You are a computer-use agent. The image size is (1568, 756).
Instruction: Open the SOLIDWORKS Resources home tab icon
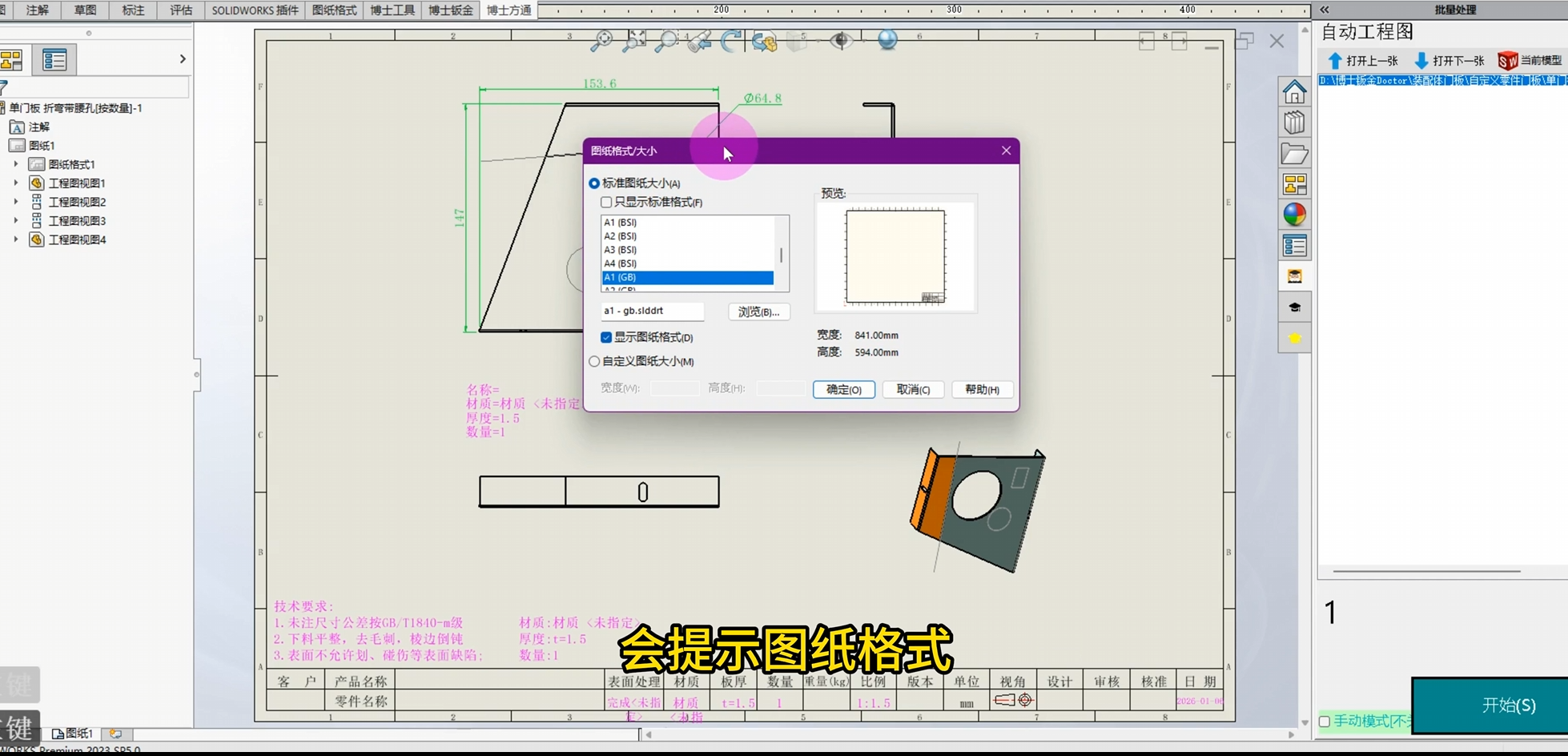click(x=1294, y=92)
